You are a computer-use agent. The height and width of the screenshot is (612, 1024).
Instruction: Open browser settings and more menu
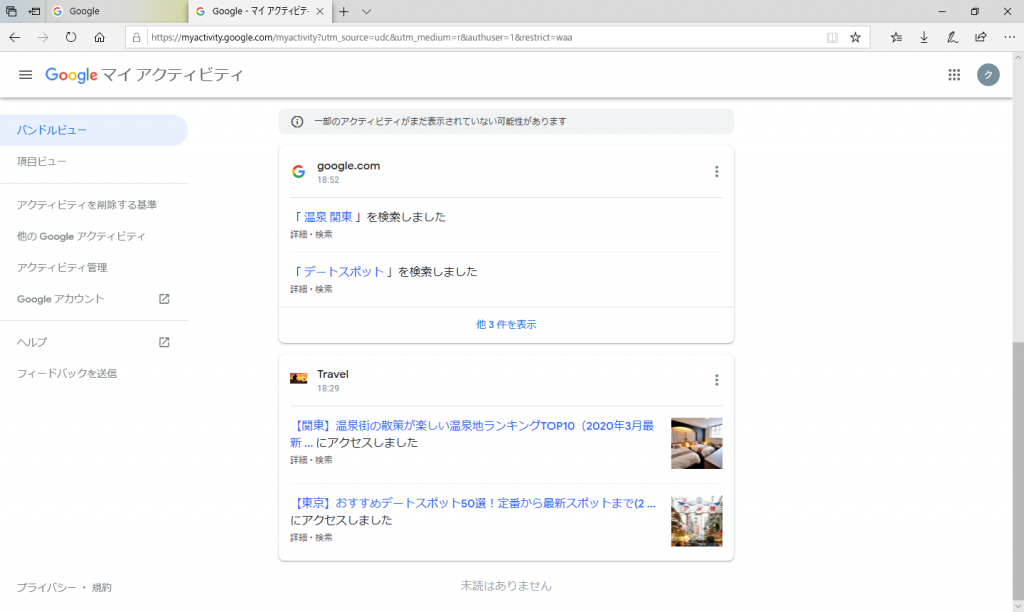(1010, 38)
